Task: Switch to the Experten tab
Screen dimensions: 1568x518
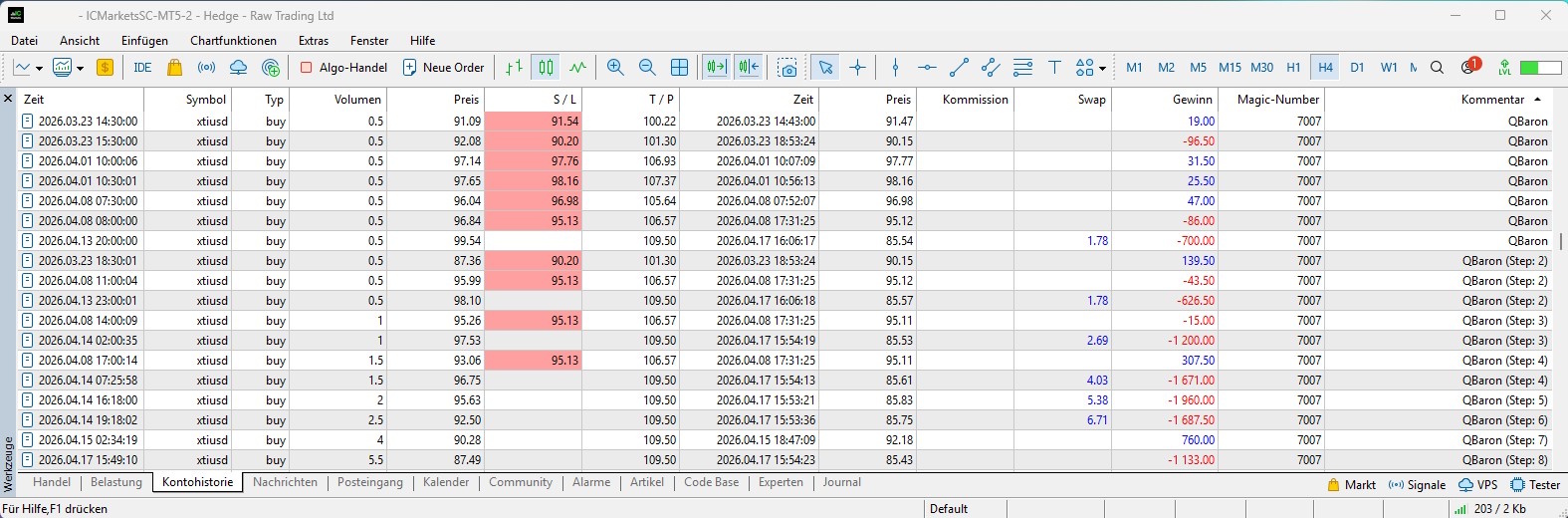Action: click(781, 482)
